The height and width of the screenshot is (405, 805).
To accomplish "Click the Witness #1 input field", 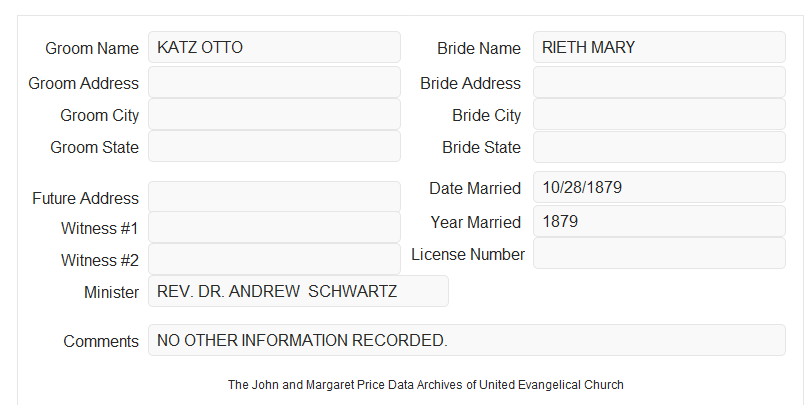I will point(274,227).
